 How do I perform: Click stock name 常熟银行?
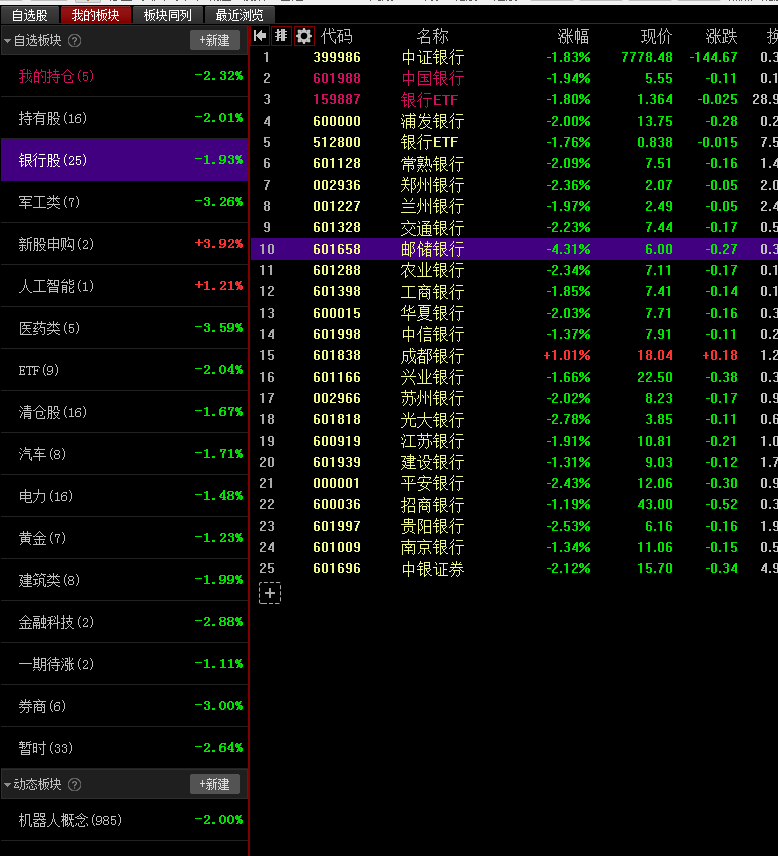point(432,164)
